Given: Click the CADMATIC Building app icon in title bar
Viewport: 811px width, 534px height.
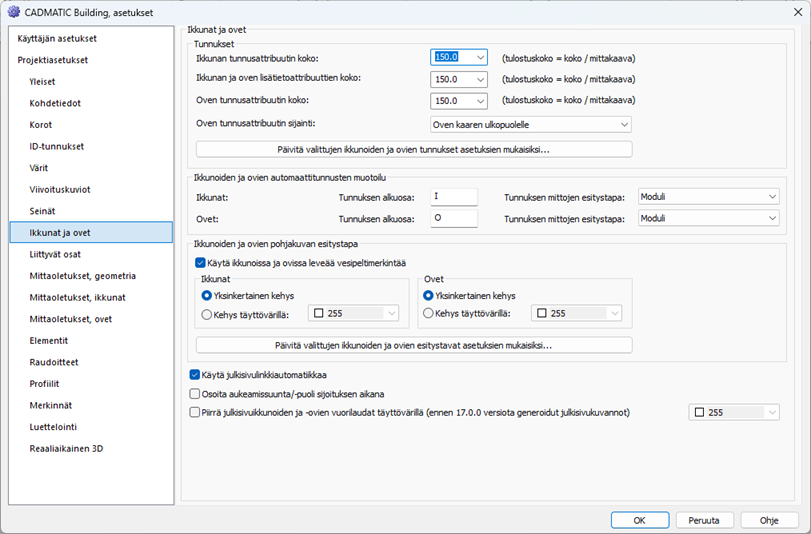Looking at the screenshot, I should pos(14,11).
